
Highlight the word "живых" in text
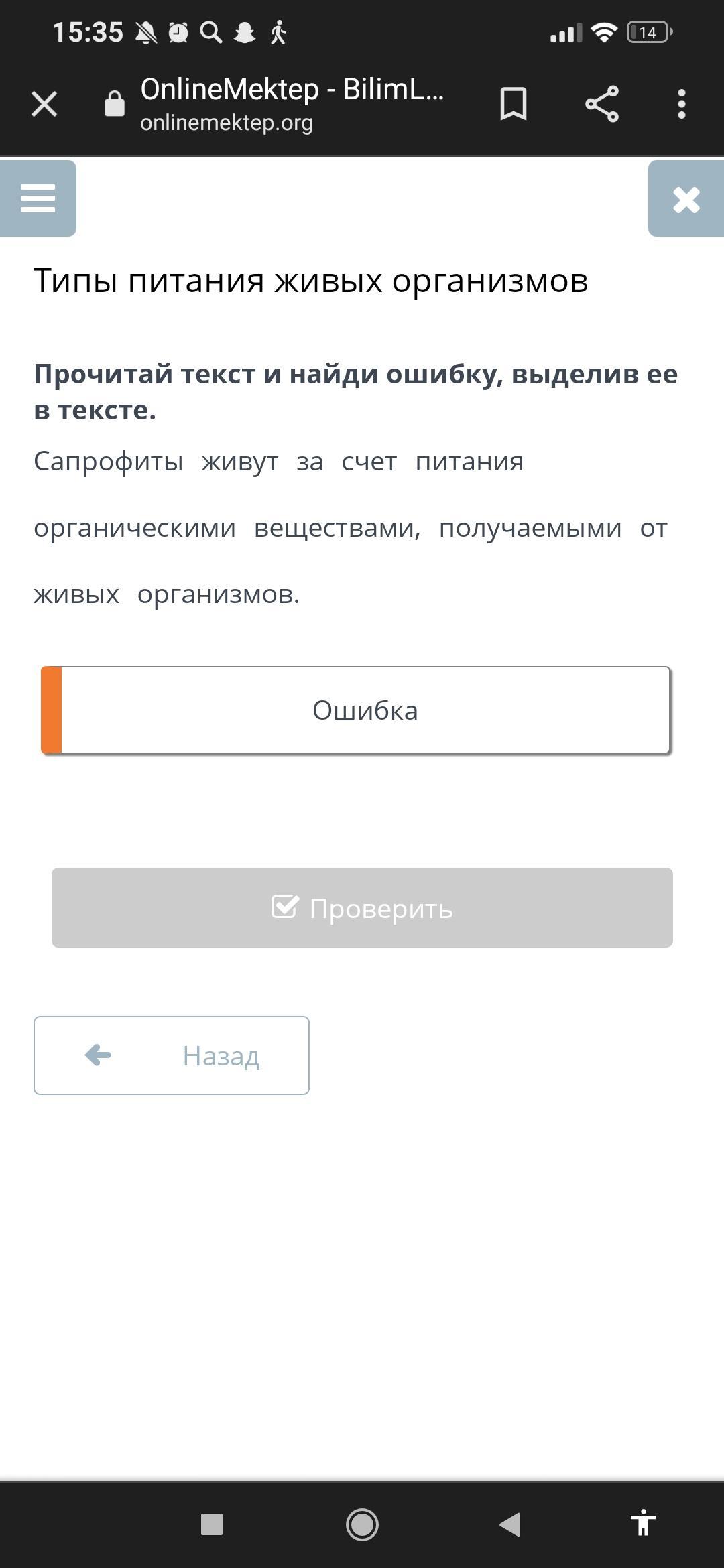[76, 594]
